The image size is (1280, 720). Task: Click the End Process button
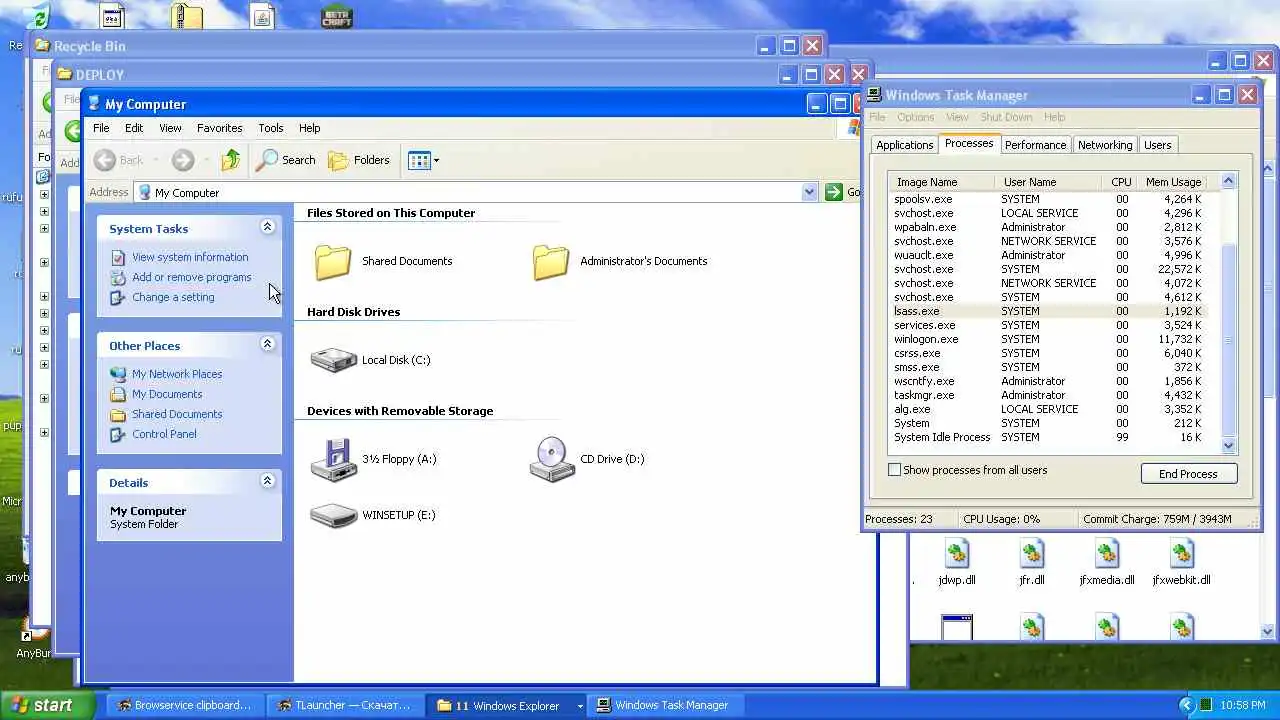(x=1188, y=474)
